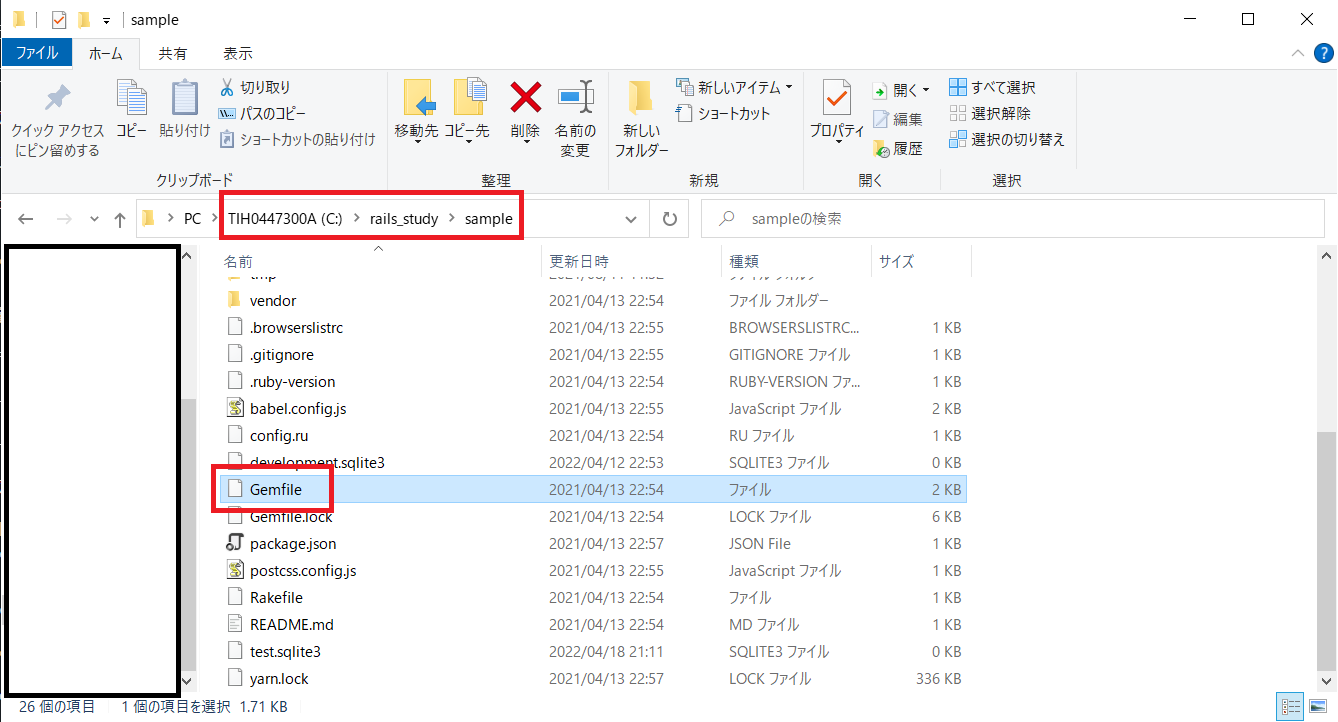Image resolution: width=1338 pixels, height=722 pixels.
Task: Click the help question mark icon
Action: tap(1322, 53)
